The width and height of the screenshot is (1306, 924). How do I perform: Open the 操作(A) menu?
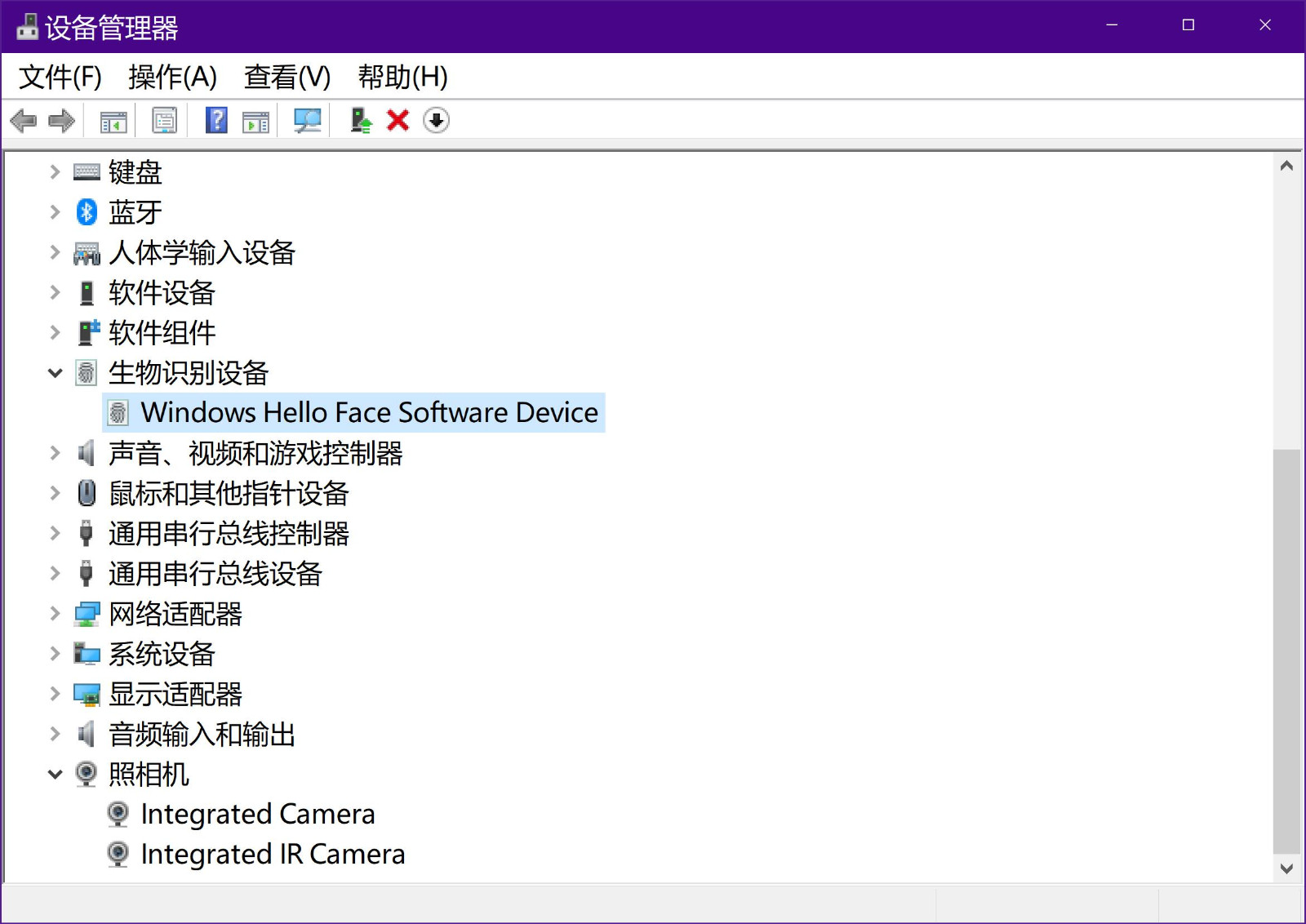coord(172,78)
